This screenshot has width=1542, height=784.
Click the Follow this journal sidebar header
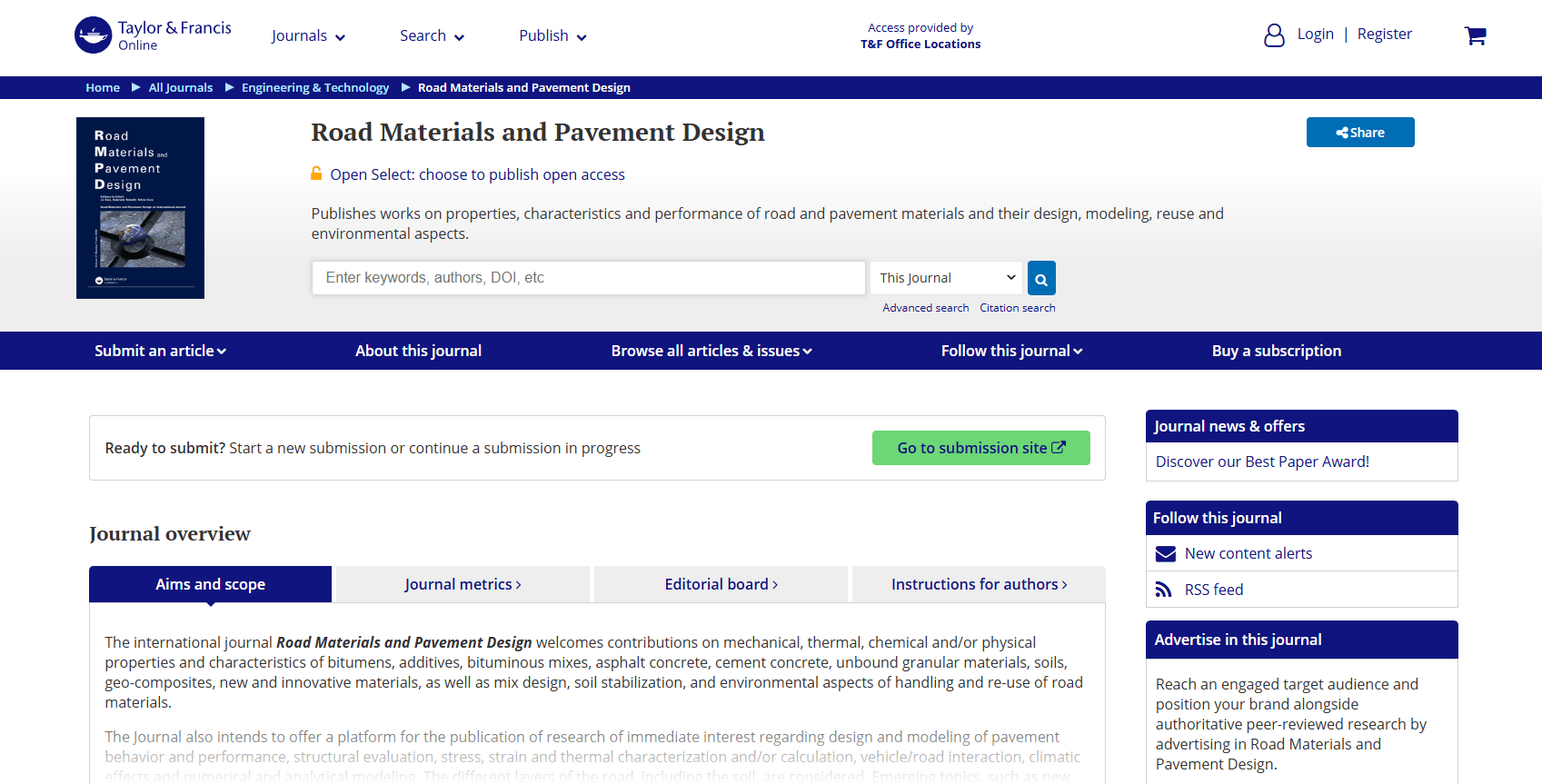point(1301,518)
